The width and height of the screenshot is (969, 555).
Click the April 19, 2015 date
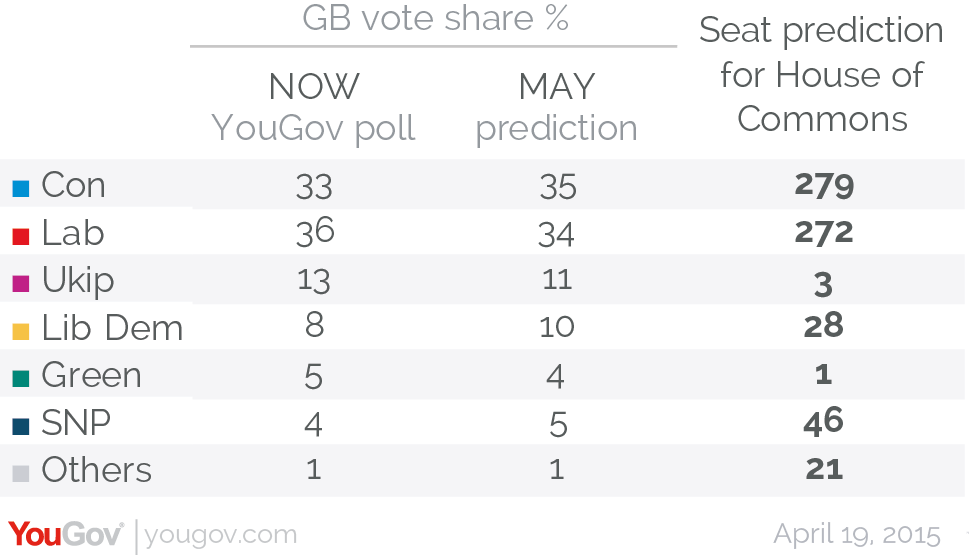[857, 535]
